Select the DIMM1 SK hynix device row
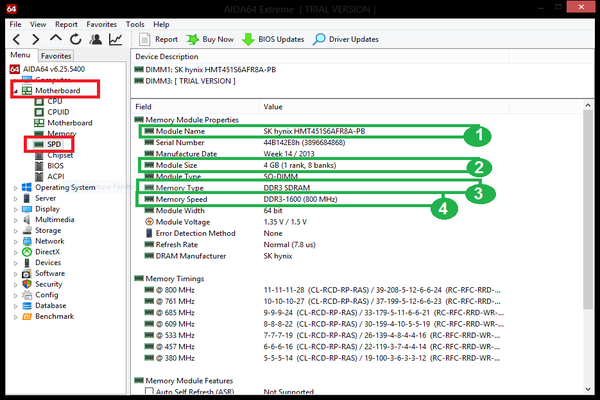The height and width of the screenshot is (400, 600). [205, 70]
